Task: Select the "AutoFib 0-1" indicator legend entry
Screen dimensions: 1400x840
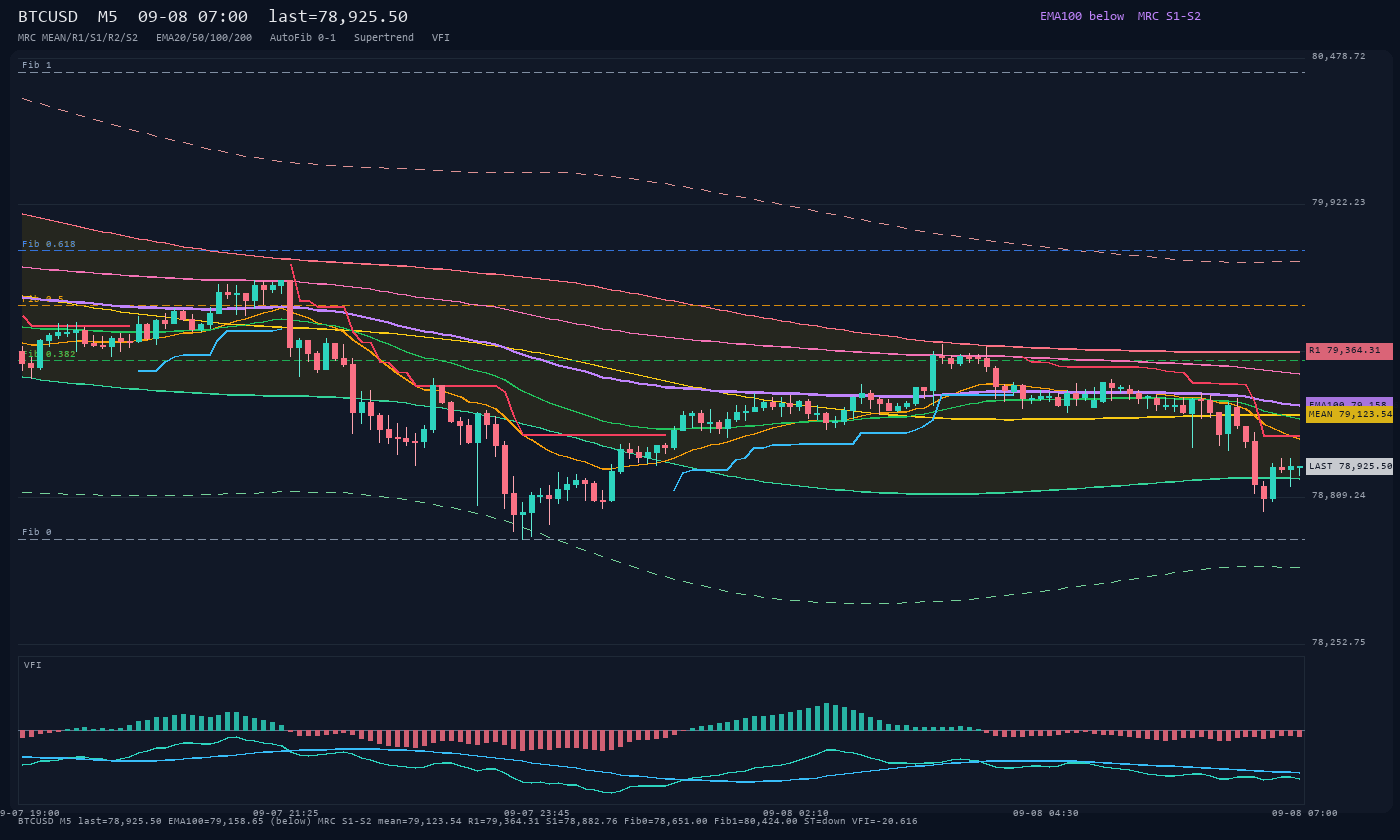Action: click(303, 37)
